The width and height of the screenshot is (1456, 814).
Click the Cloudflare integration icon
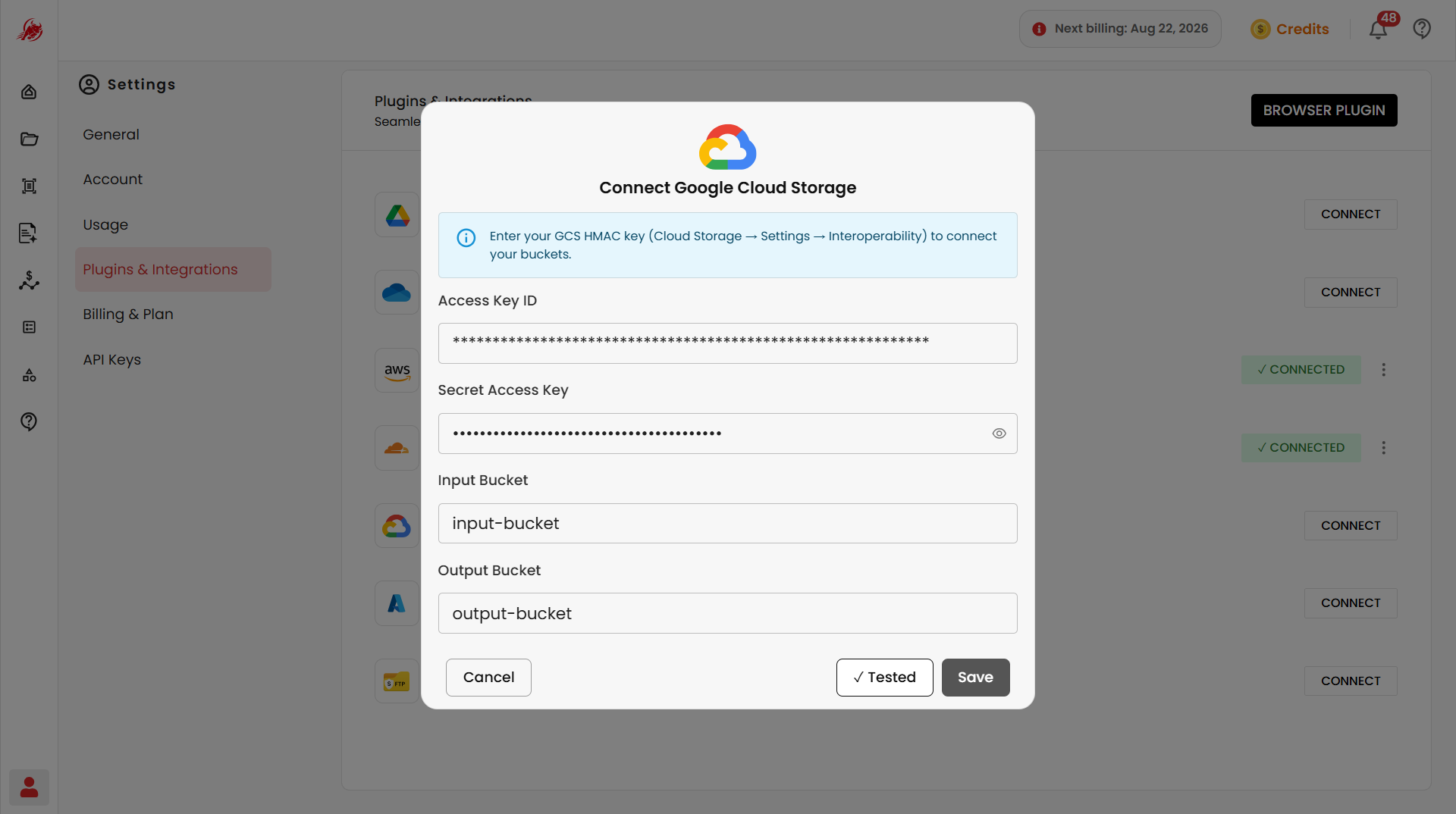click(x=397, y=448)
